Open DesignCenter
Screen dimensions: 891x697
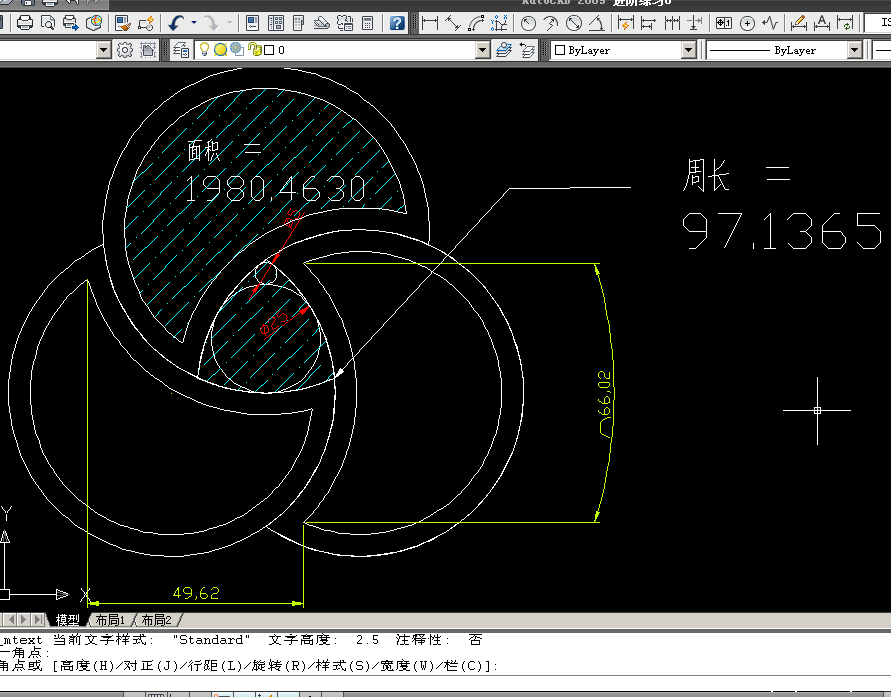coord(276,23)
